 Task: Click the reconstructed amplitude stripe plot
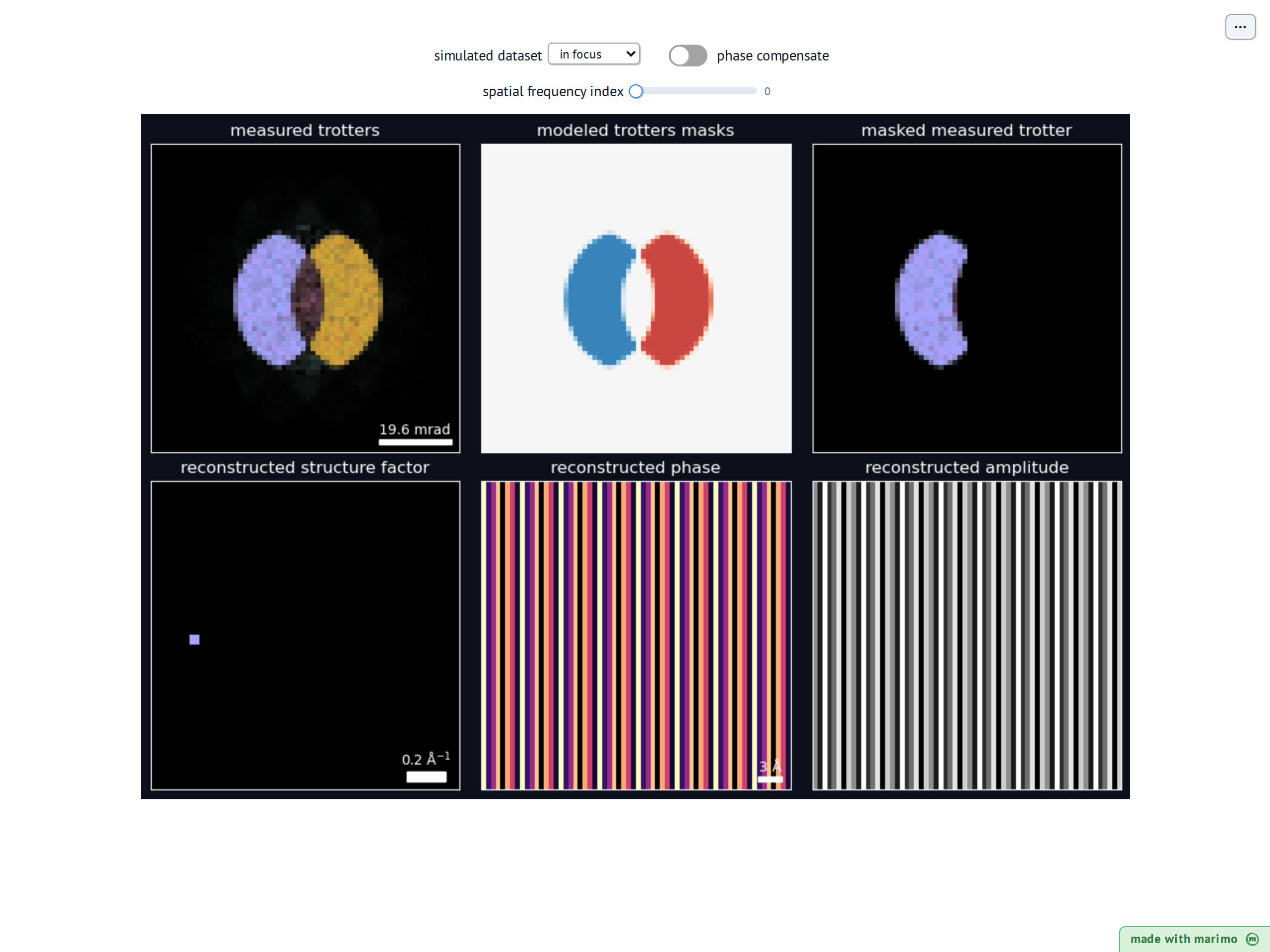pos(967,635)
